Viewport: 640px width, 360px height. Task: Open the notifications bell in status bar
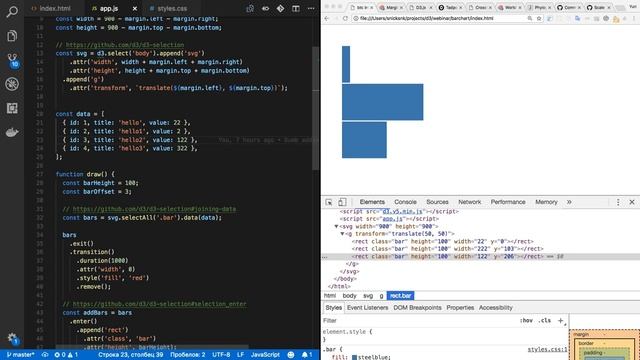pyautogui.click(x=307, y=355)
